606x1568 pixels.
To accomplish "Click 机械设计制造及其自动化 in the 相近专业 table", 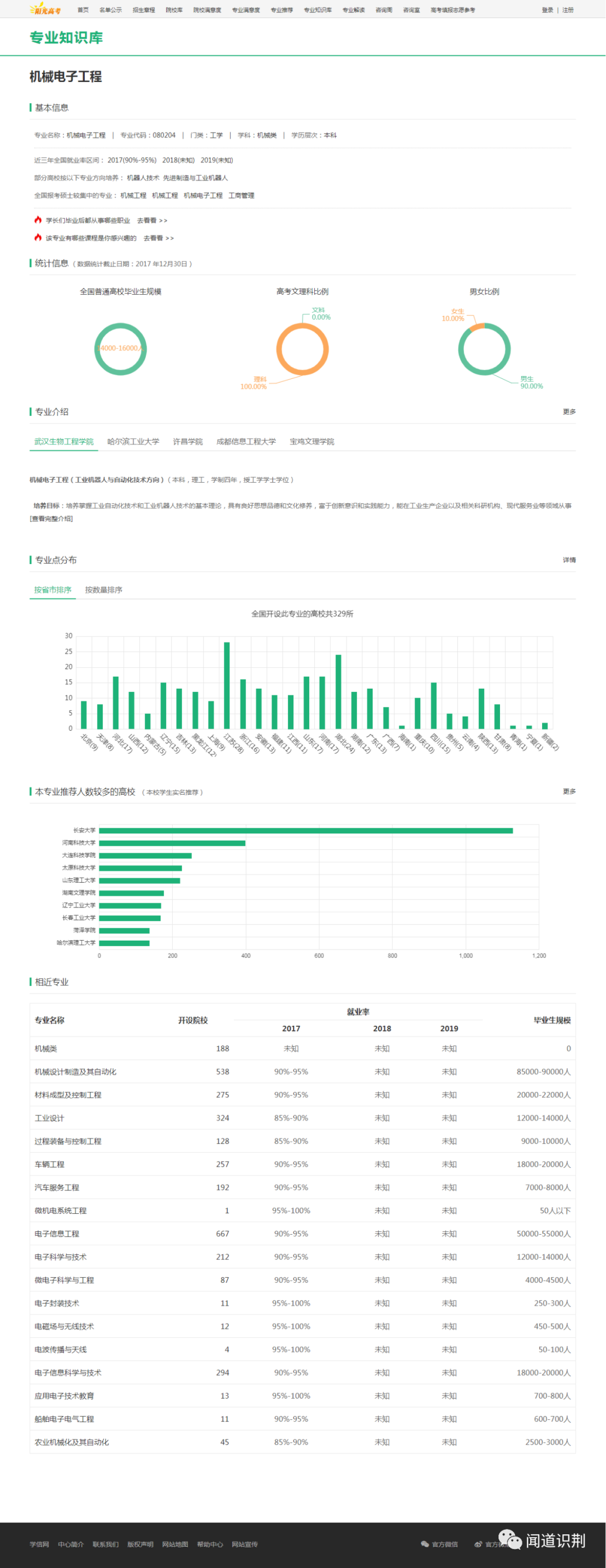I will pyautogui.click(x=75, y=1071).
